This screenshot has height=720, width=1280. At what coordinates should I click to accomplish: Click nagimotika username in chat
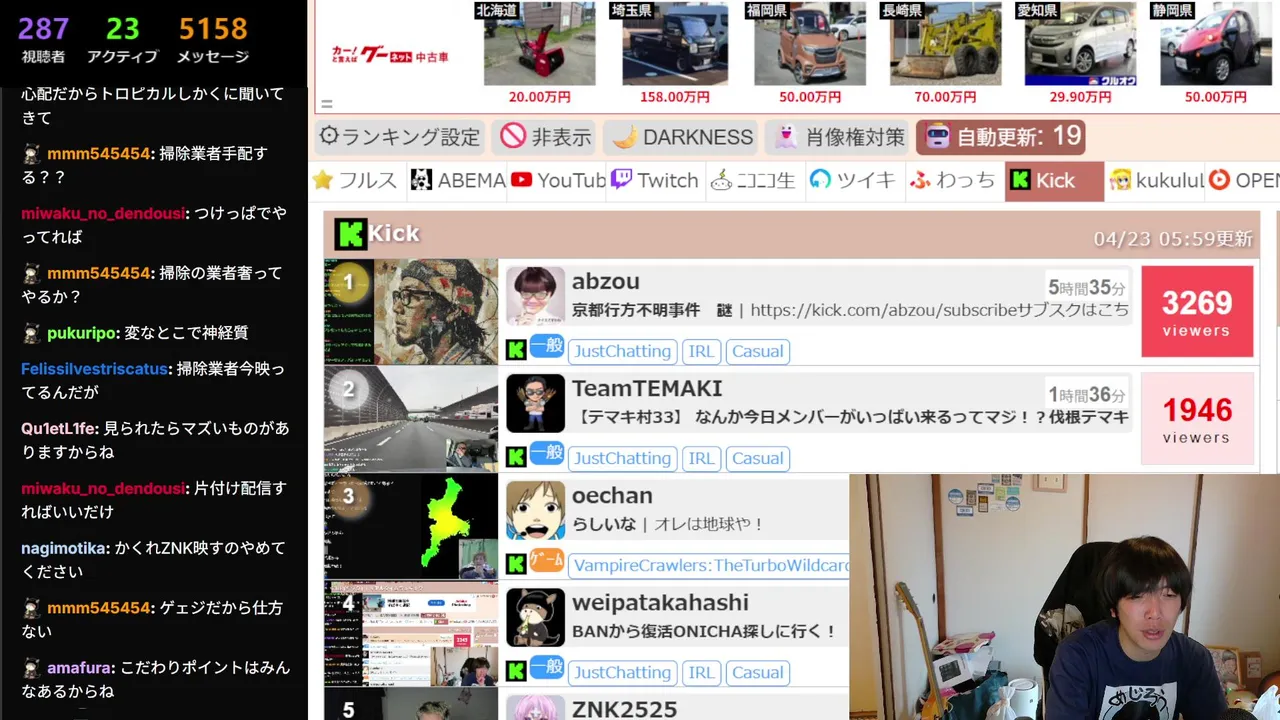[x=64, y=548]
